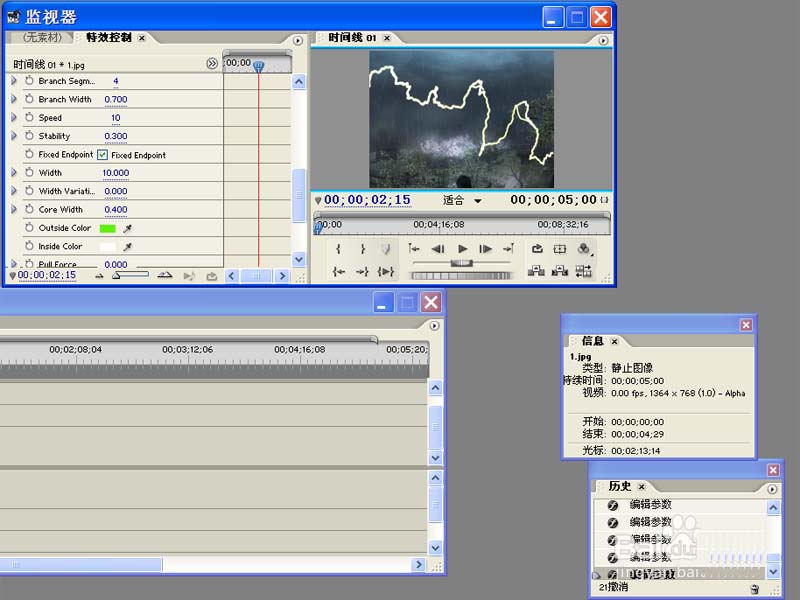The image size is (800, 600).
Task: Open the green Outside Color swatch
Action: [x=108, y=229]
